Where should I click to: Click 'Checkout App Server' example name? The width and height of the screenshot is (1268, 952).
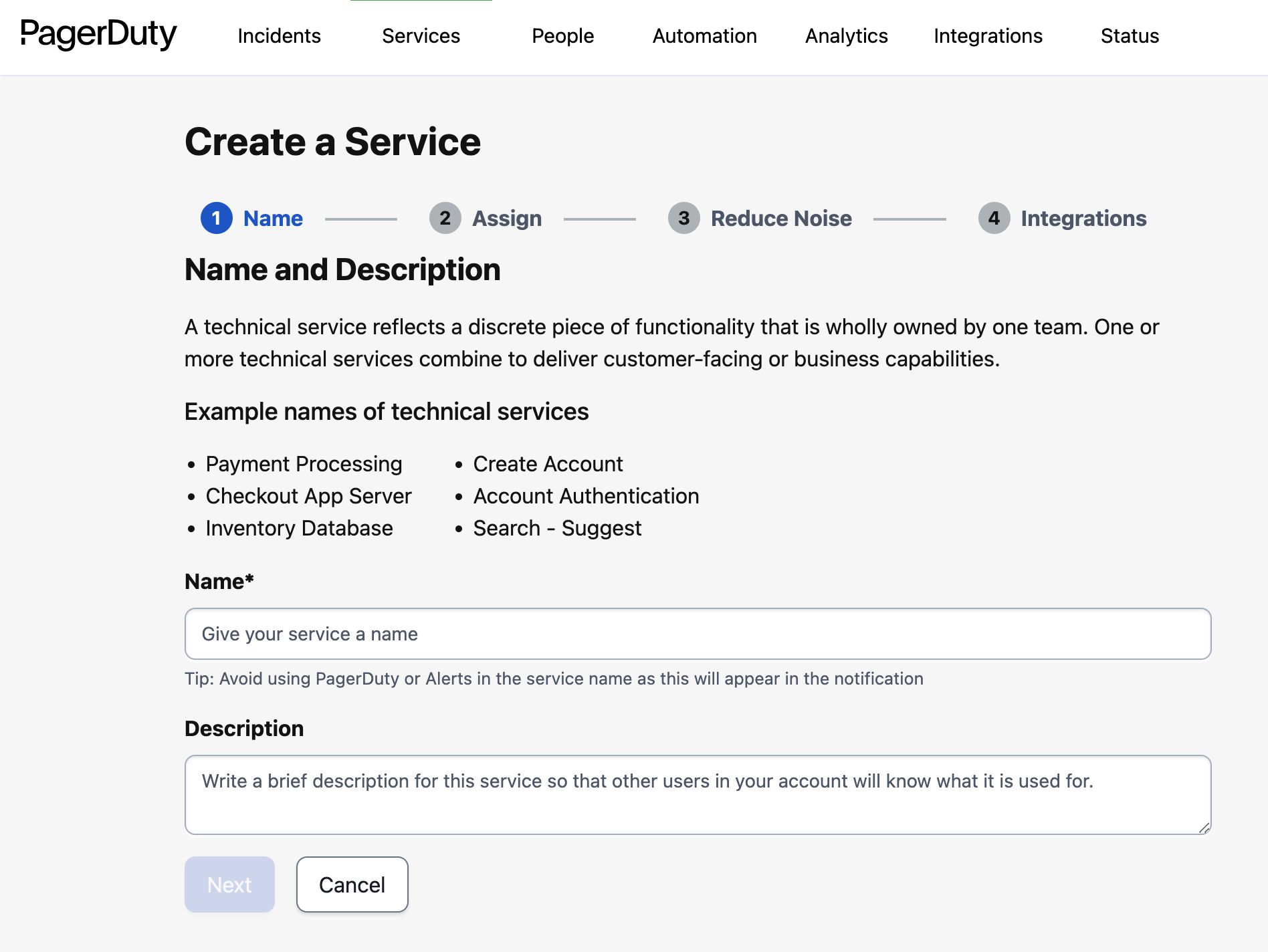tap(308, 496)
